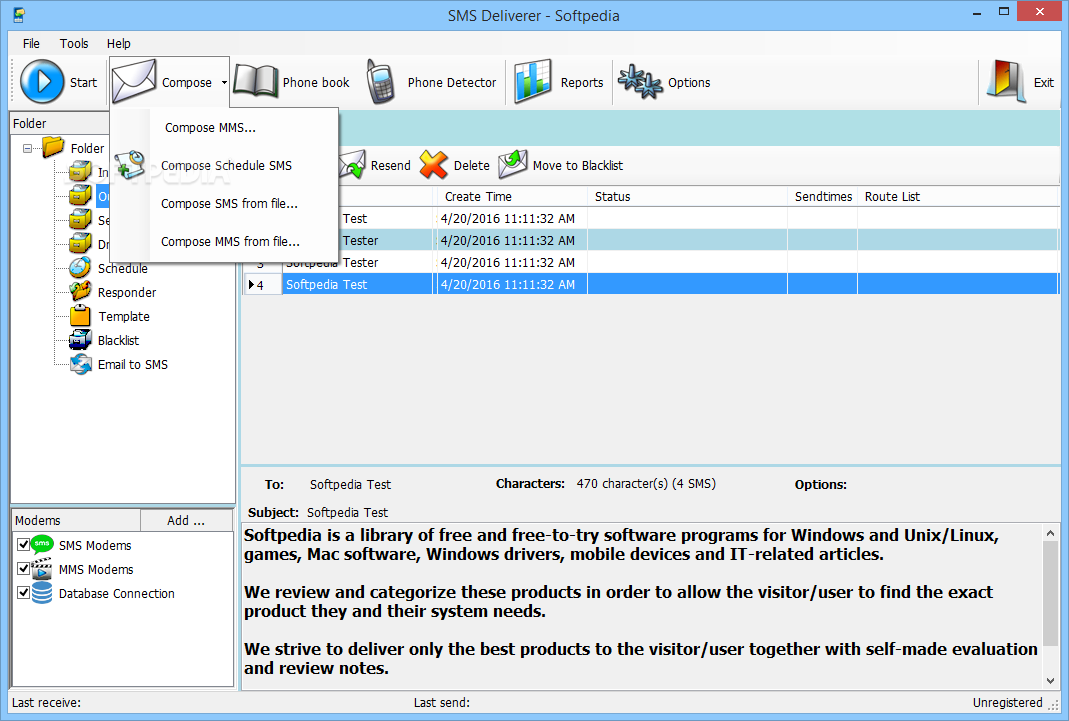Open the Email to SMS icon
This screenshot has height=721, width=1069.
(80, 364)
